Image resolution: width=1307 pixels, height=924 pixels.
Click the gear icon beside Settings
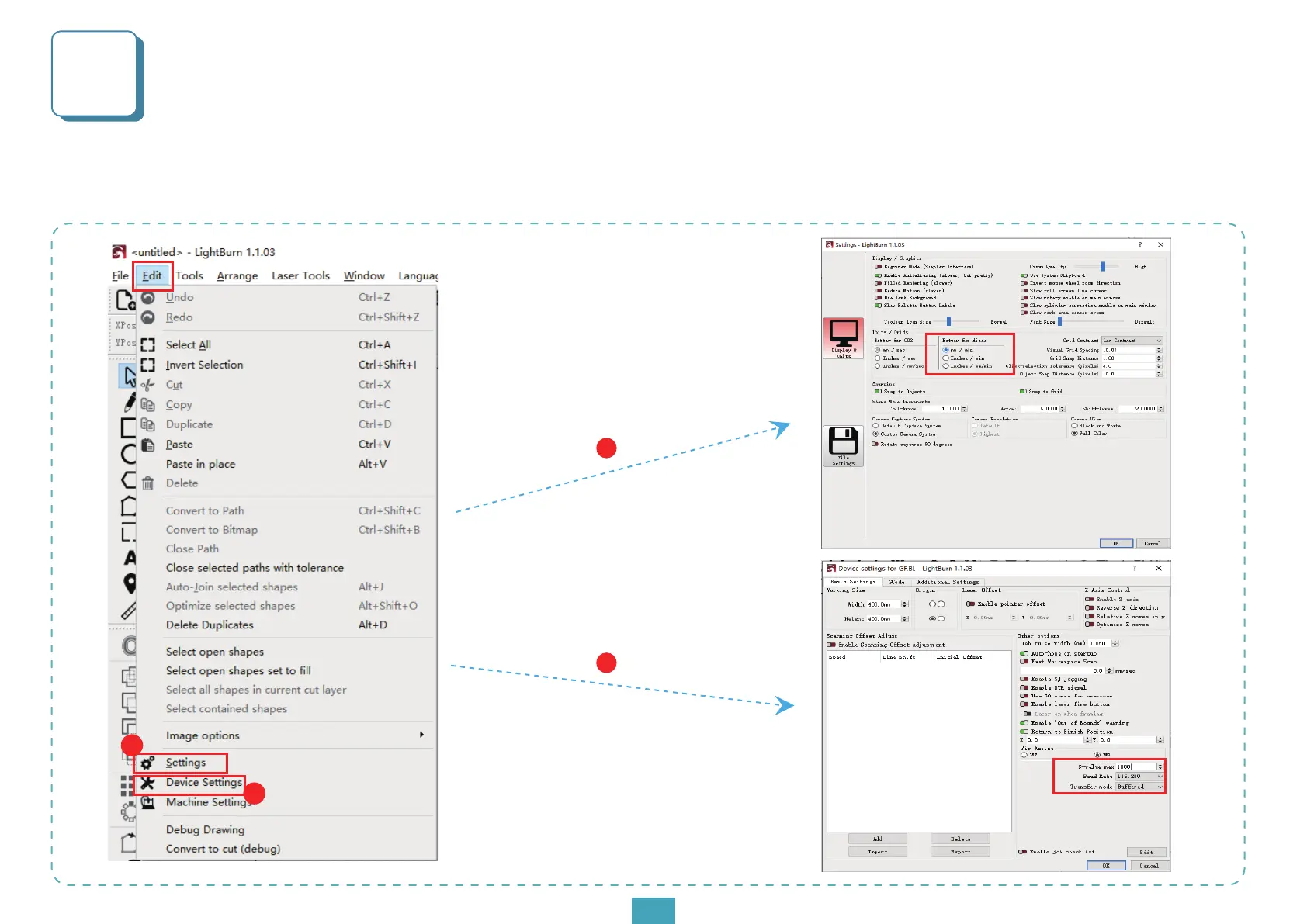click(147, 763)
